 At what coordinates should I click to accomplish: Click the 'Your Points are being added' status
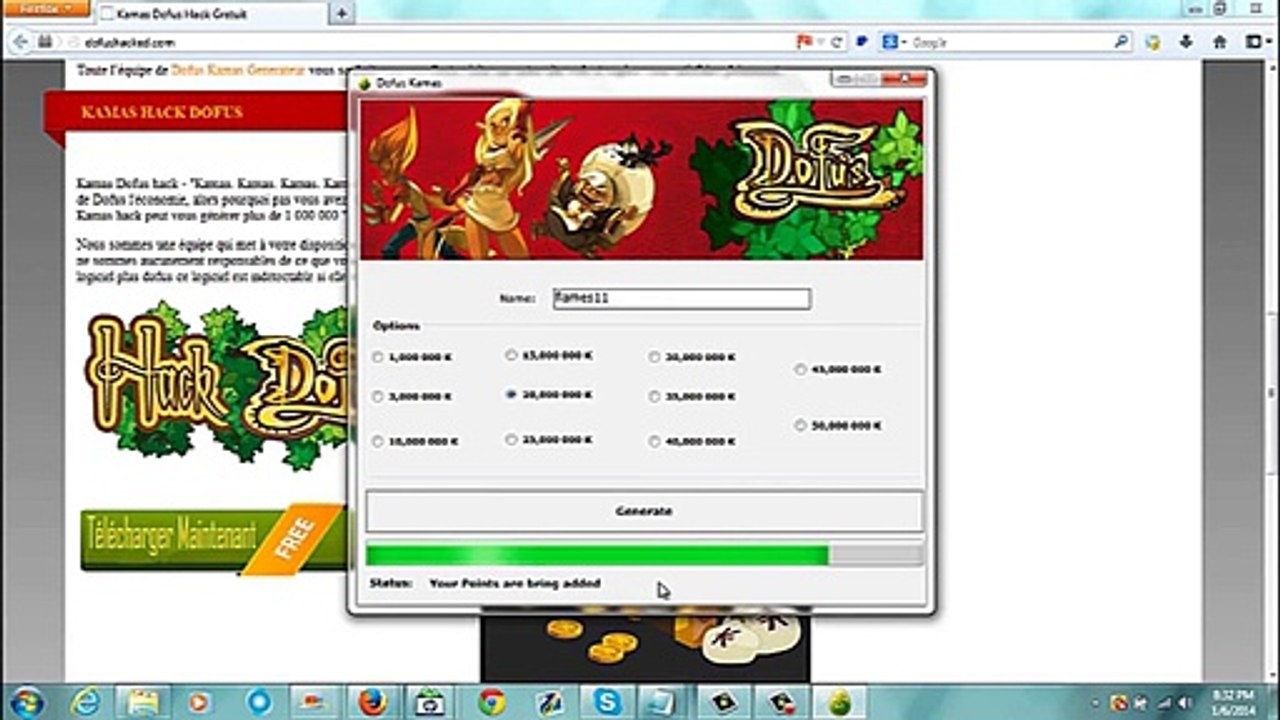click(515, 583)
